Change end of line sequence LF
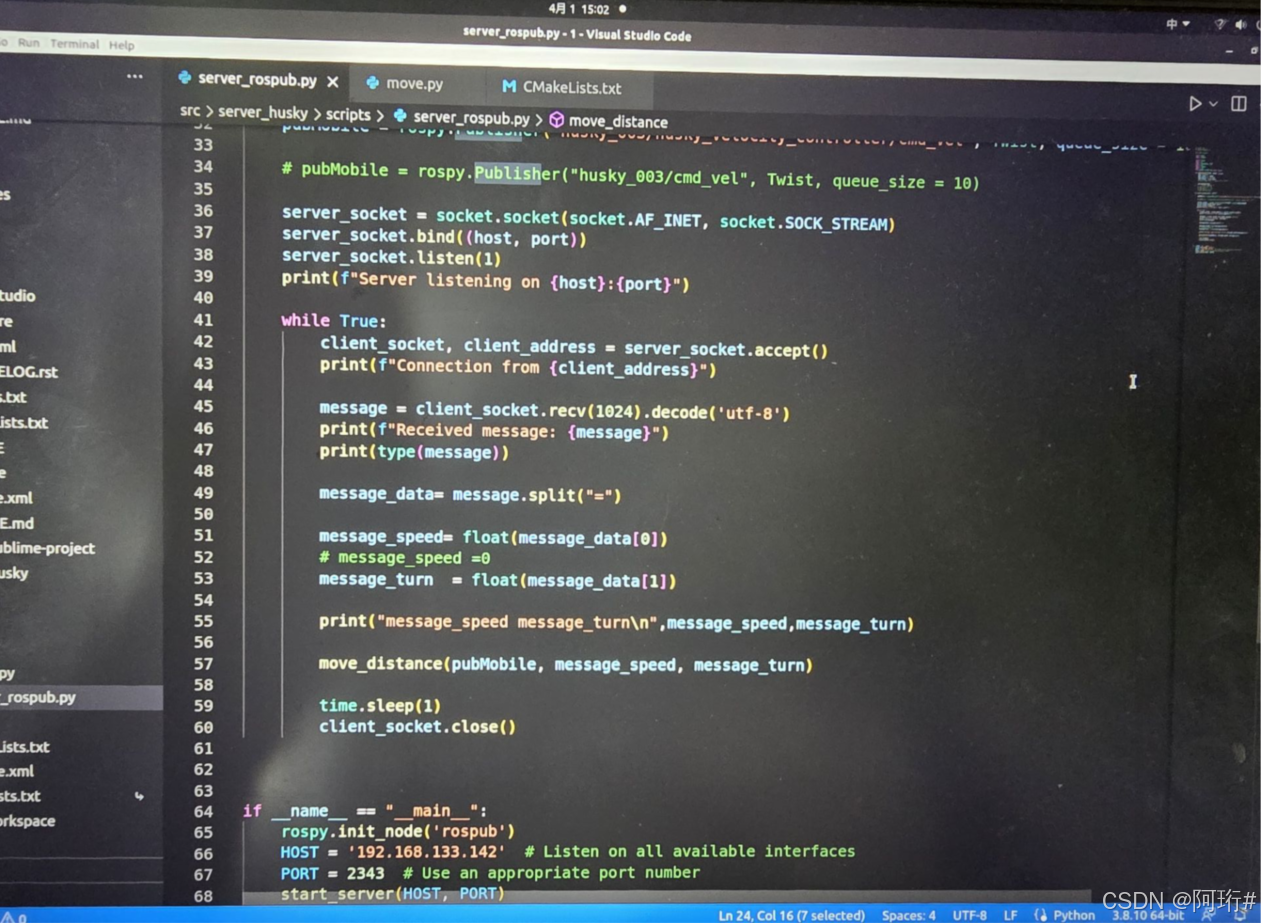Viewport: 1261px width, 923px height. pyautogui.click(x=1010, y=914)
